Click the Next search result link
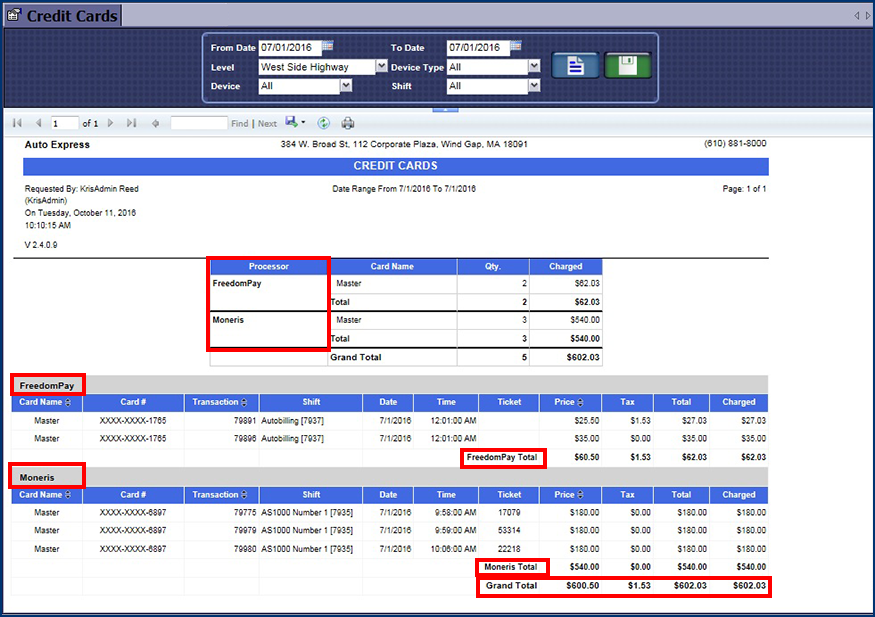 tap(267, 124)
